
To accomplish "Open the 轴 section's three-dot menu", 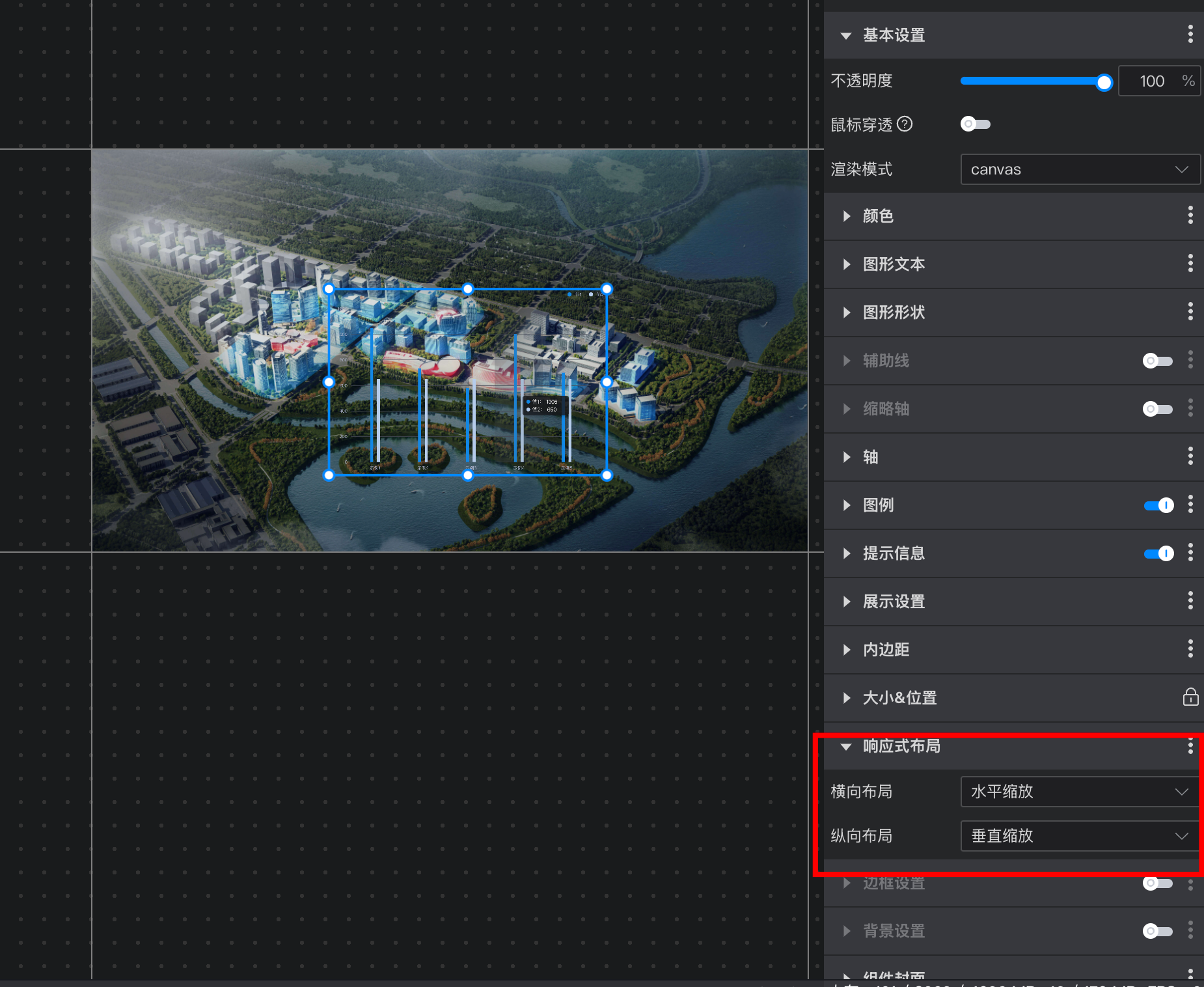I will point(1190,456).
